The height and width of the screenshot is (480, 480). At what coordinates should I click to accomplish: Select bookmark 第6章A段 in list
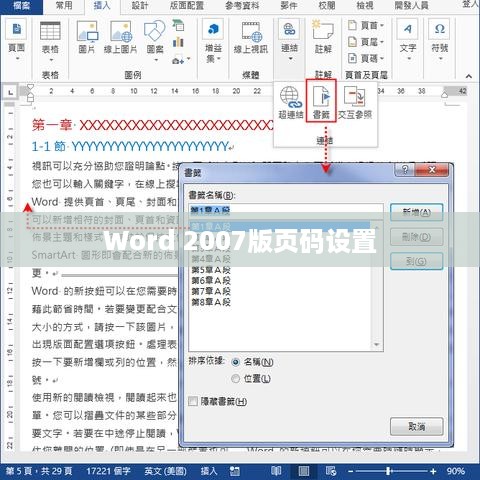pos(211,281)
